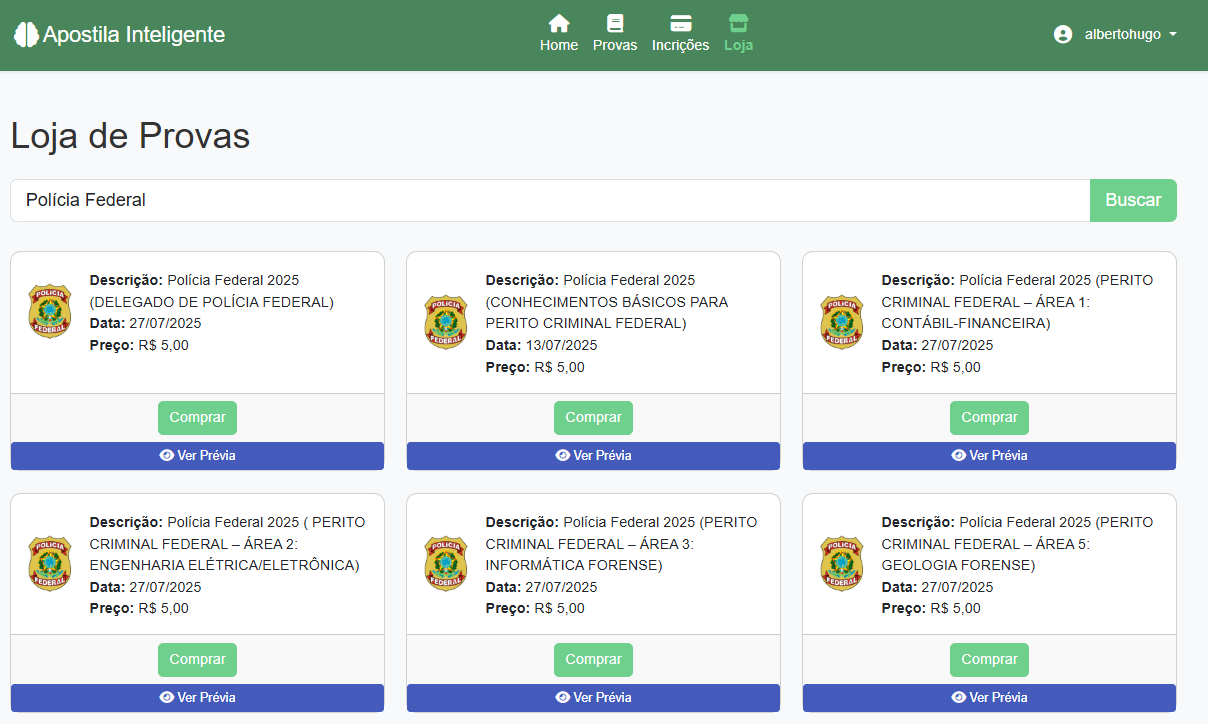Click Contábil-Financeira exam badge image

coord(841,322)
